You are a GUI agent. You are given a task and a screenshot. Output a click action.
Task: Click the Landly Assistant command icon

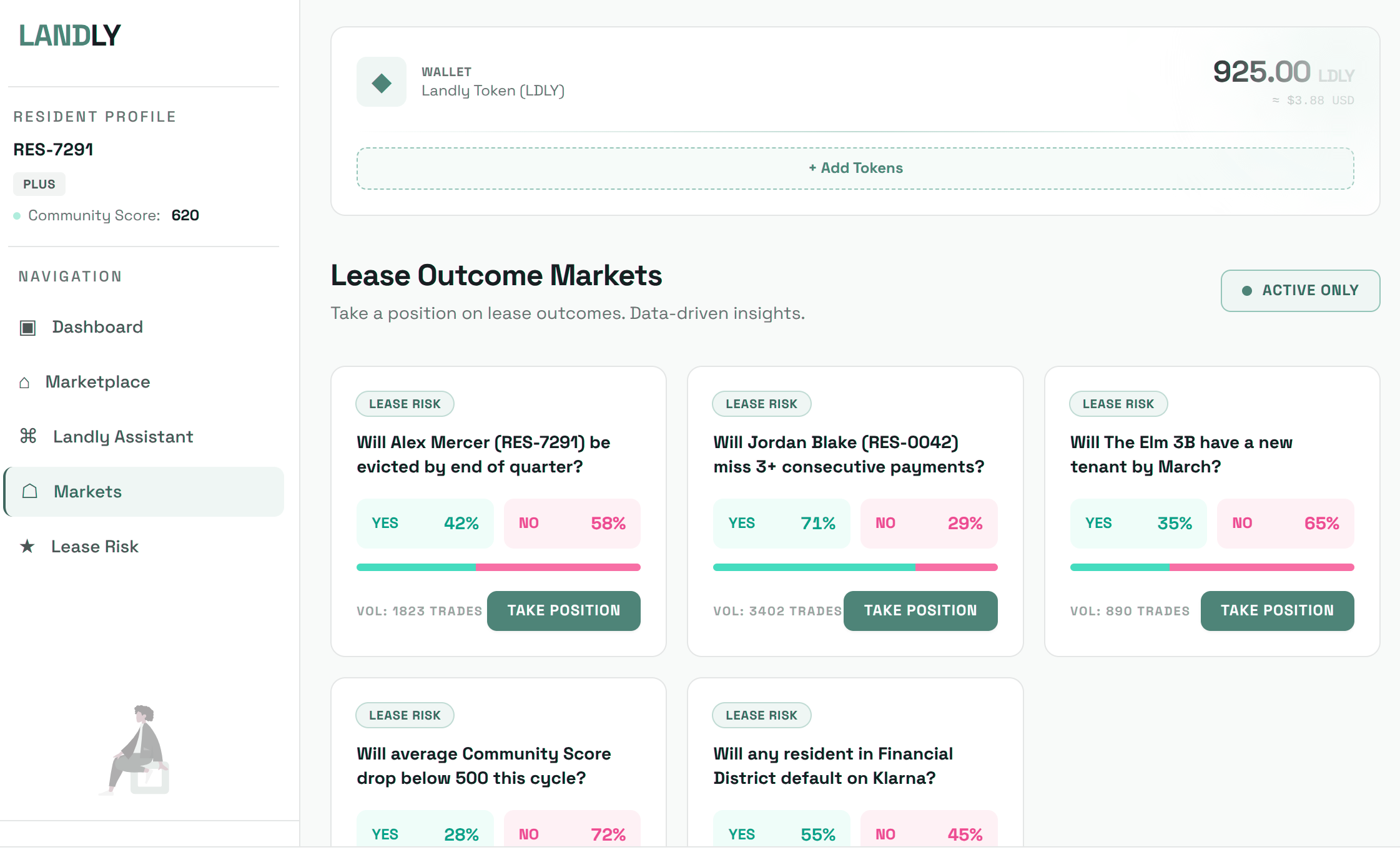28,436
